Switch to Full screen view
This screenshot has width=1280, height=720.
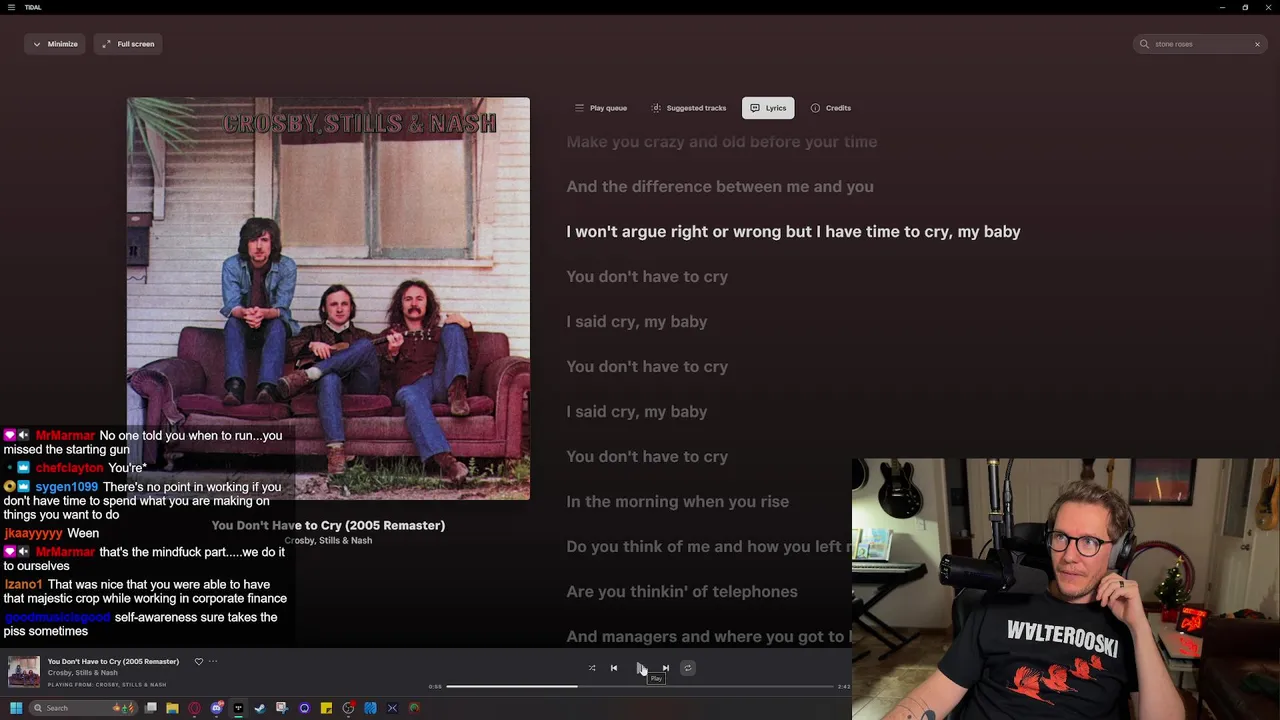(x=128, y=44)
